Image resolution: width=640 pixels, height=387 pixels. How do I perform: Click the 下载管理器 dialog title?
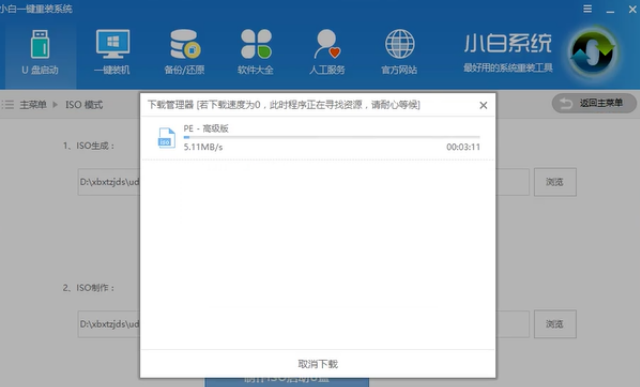pyautogui.click(x=284, y=105)
